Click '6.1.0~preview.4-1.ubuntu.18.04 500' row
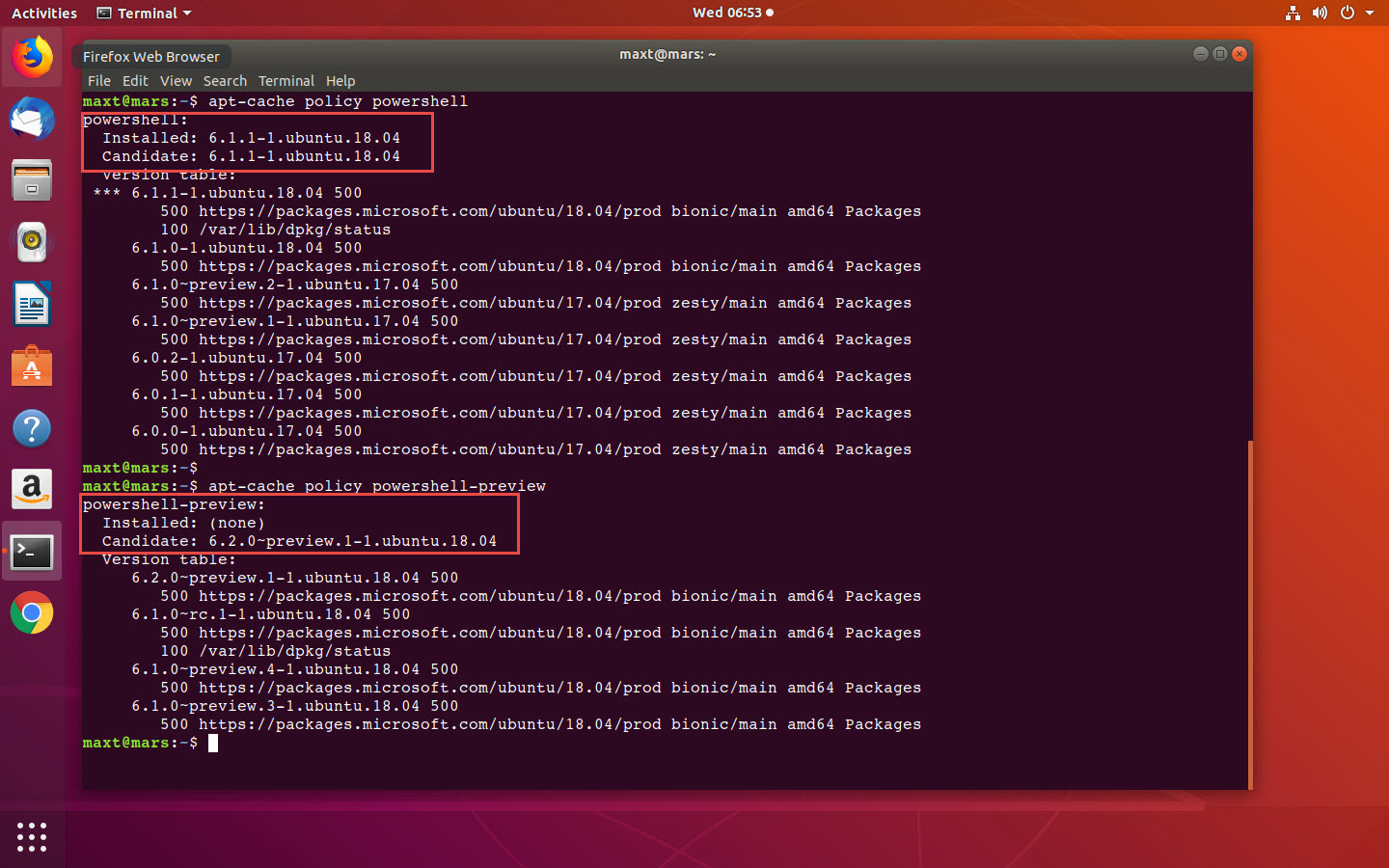The width and height of the screenshot is (1389, 868). (295, 669)
